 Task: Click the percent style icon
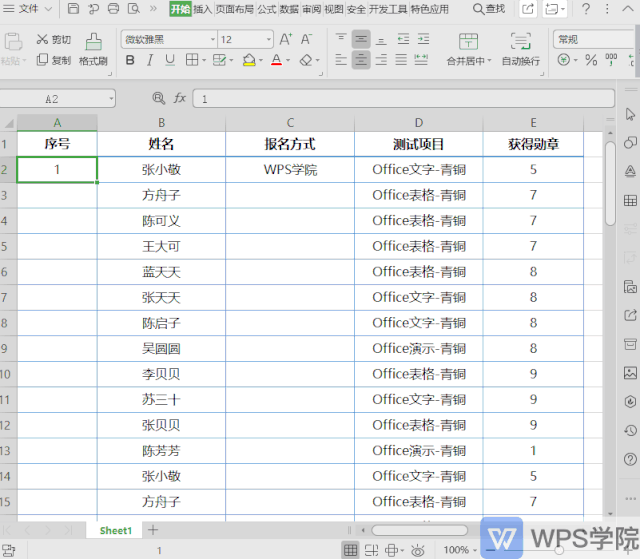click(x=591, y=60)
